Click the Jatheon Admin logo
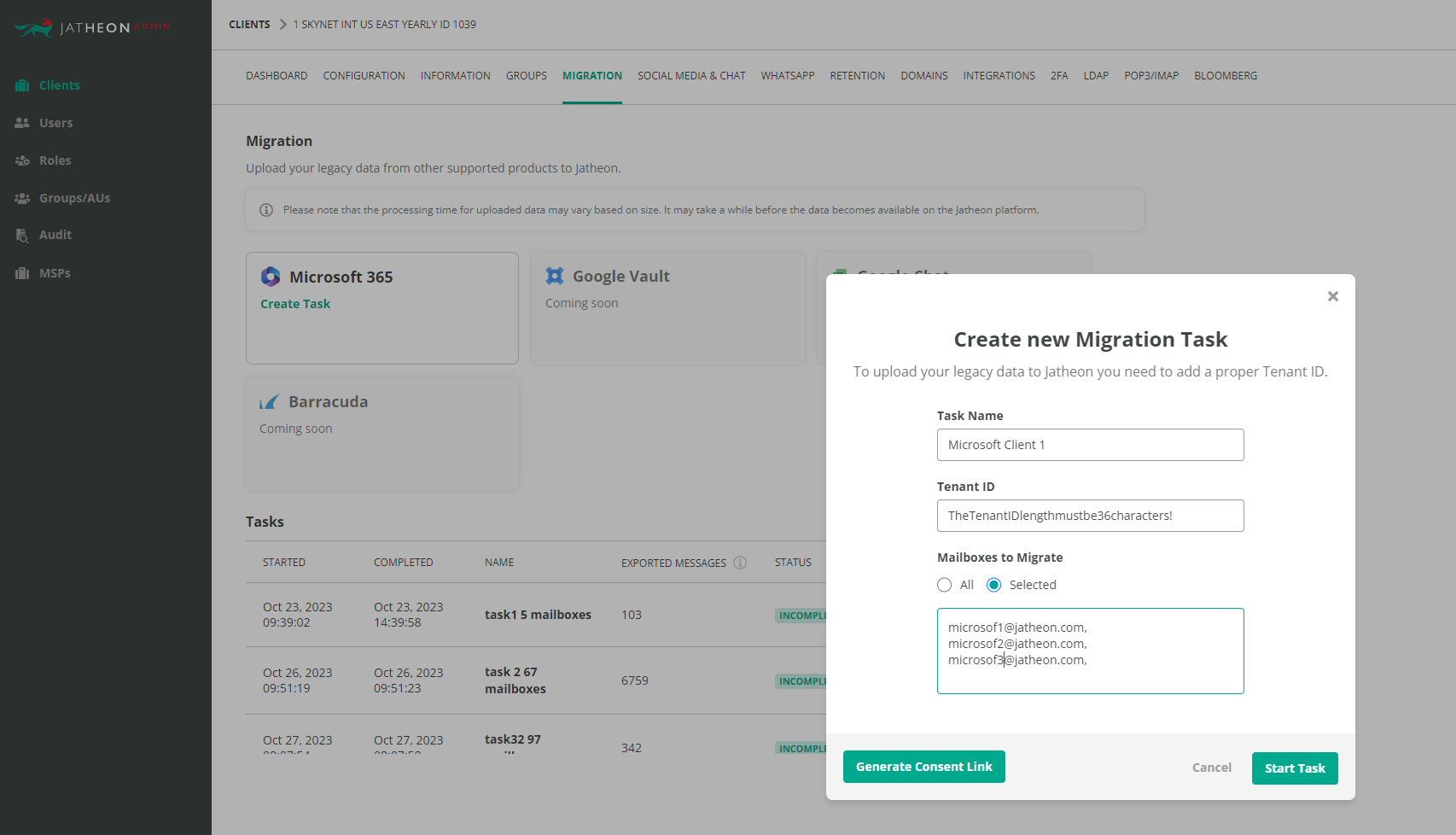 92,28
